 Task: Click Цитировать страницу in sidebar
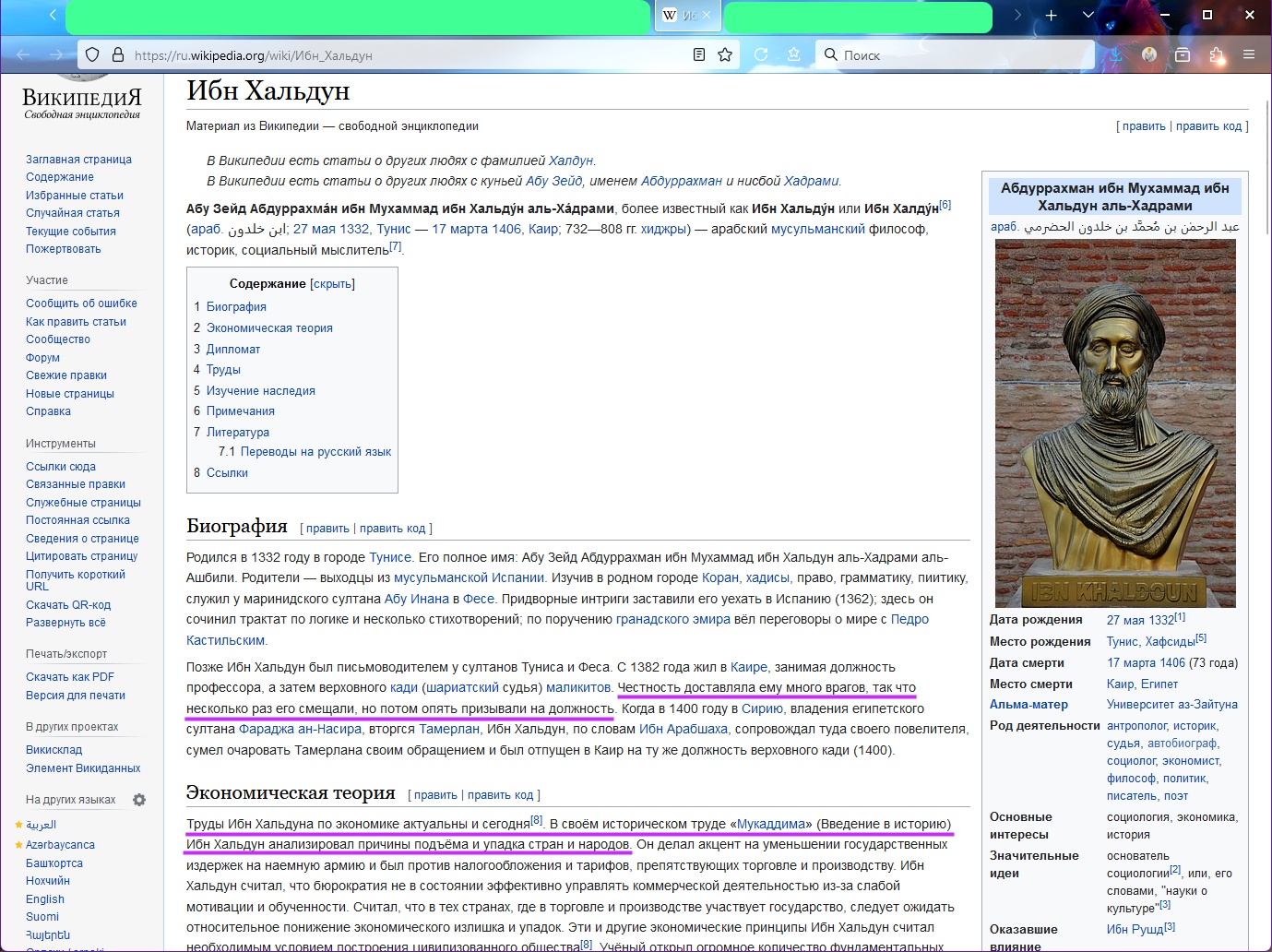(x=81, y=556)
